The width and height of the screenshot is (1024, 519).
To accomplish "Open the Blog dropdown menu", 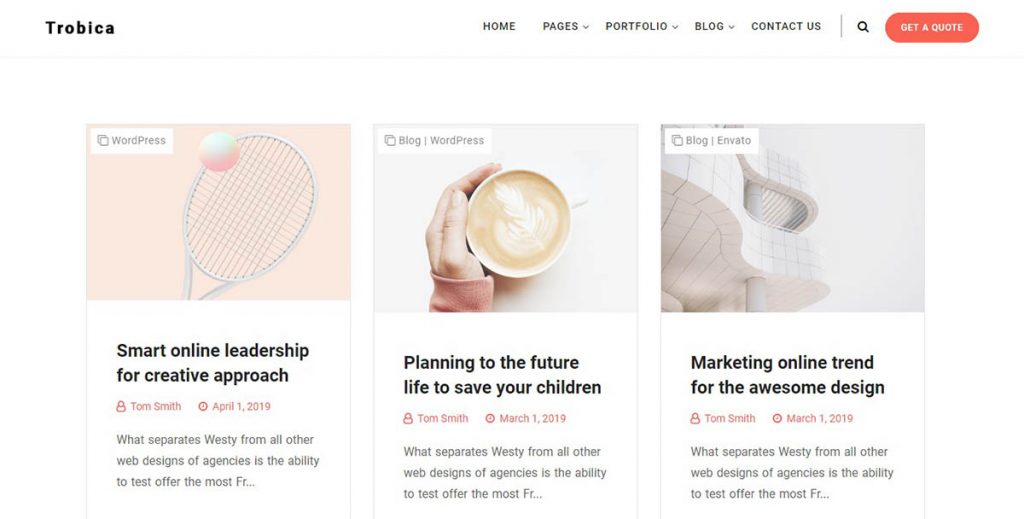I will 714,27.
